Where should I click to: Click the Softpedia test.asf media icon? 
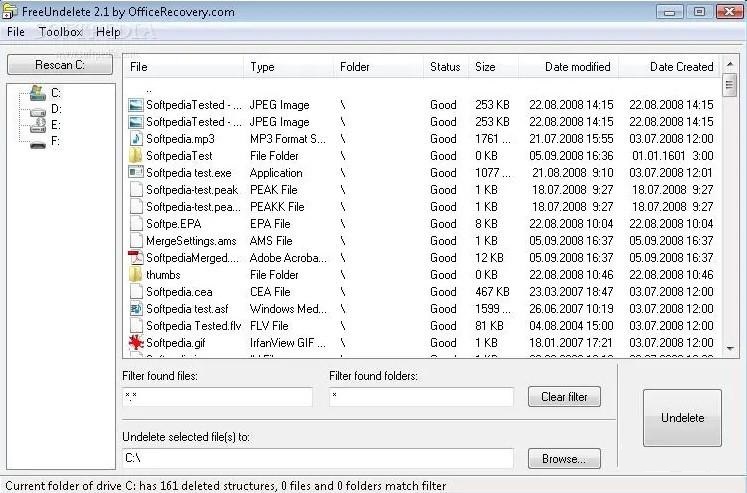[x=136, y=309]
